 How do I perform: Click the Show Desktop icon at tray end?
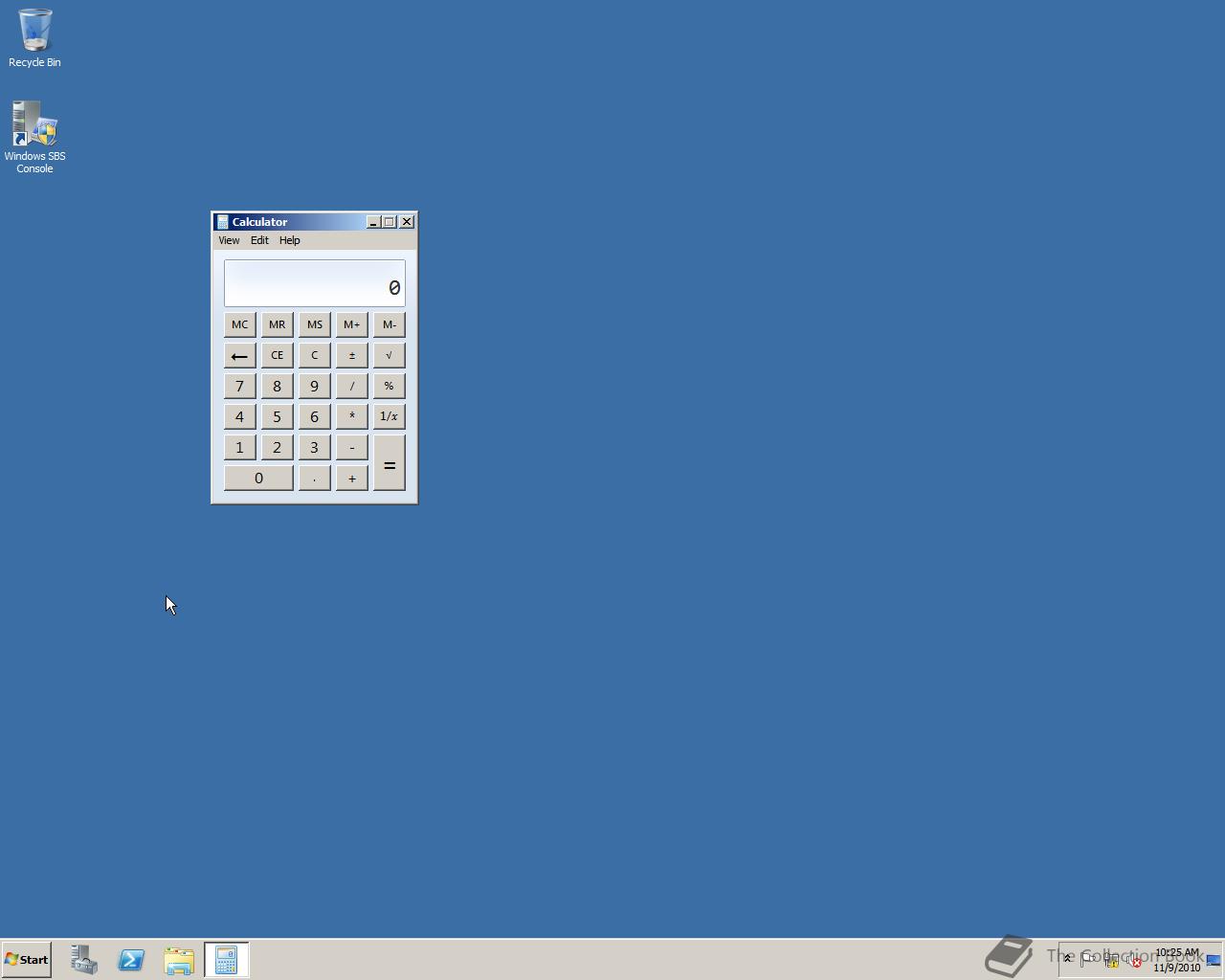pyautogui.click(x=1214, y=960)
